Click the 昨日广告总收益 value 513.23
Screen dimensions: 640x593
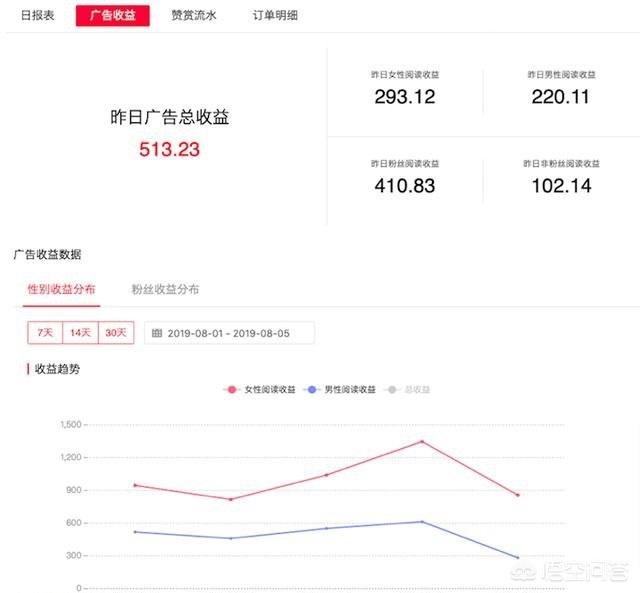point(169,150)
